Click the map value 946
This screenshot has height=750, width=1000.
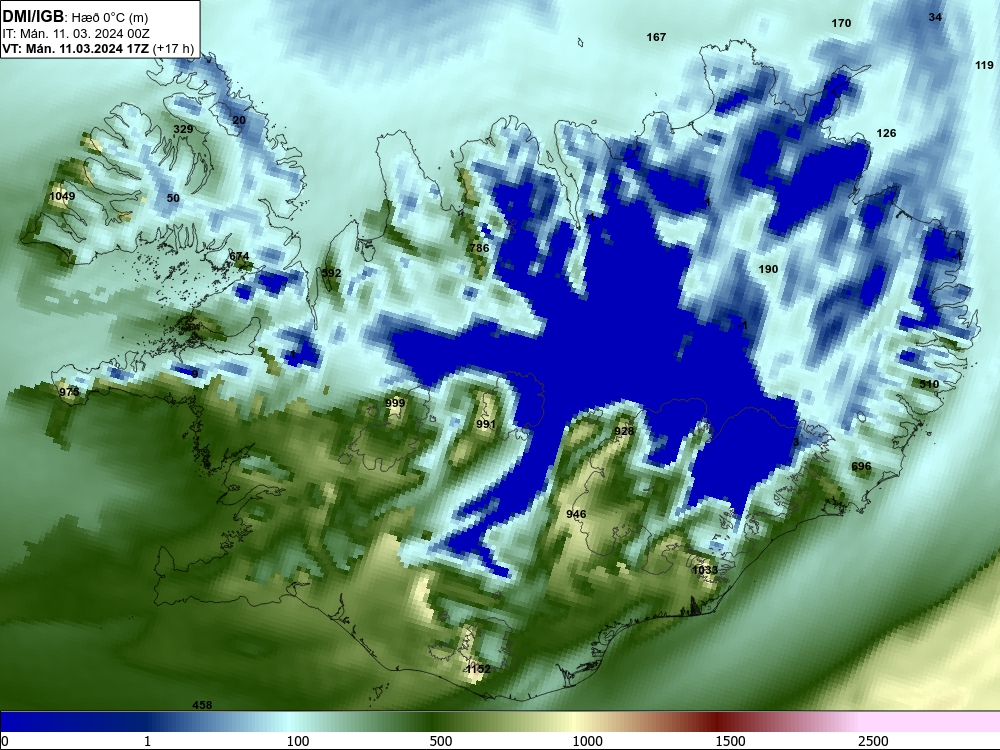[576, 514]
